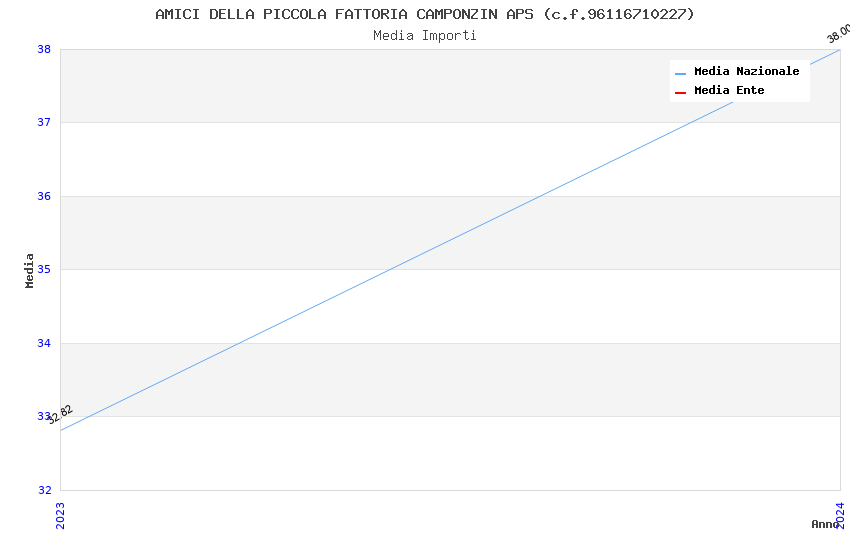850x550 pixels.
Task: Click the 38.00 data point label
Action: click(x=838, y=34)
